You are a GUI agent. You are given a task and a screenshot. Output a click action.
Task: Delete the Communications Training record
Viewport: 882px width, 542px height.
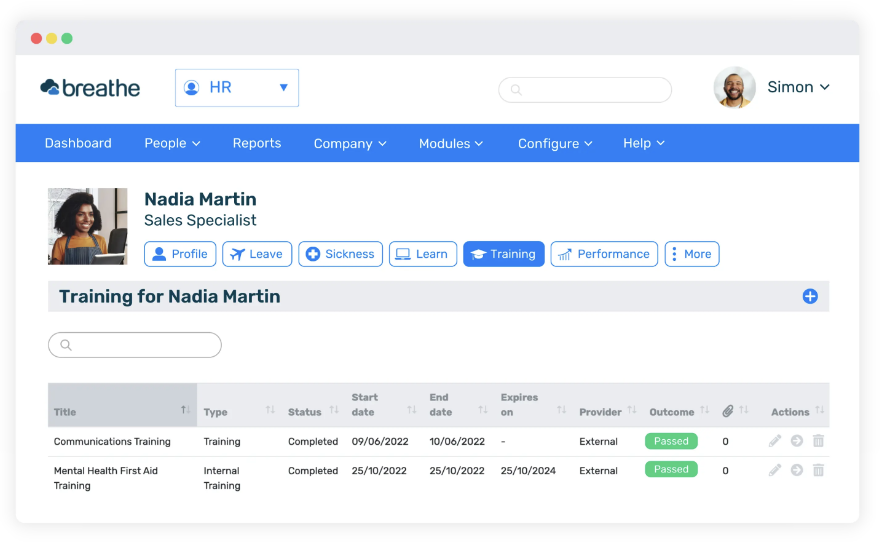[818, 441]
